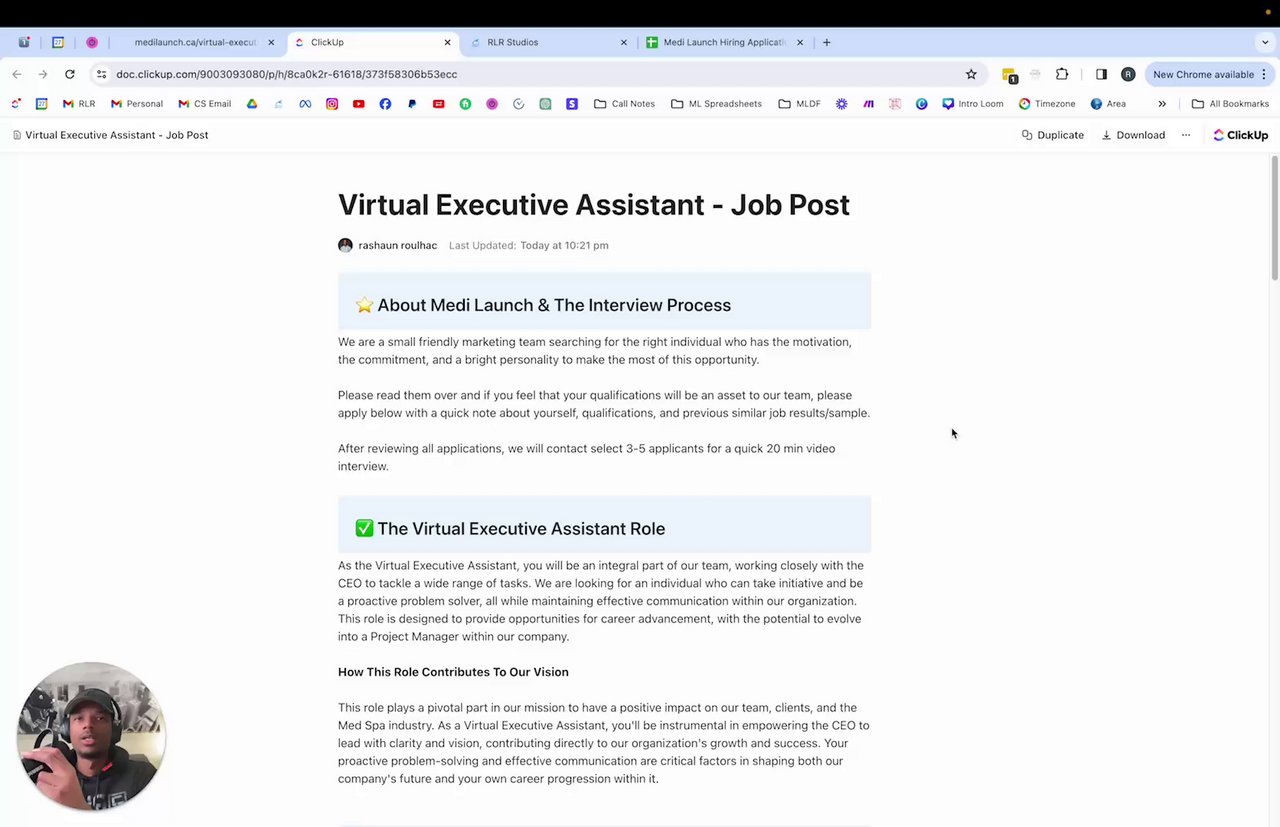
Task: Click the Last Updated timestamp text
Action: [528, 245]
